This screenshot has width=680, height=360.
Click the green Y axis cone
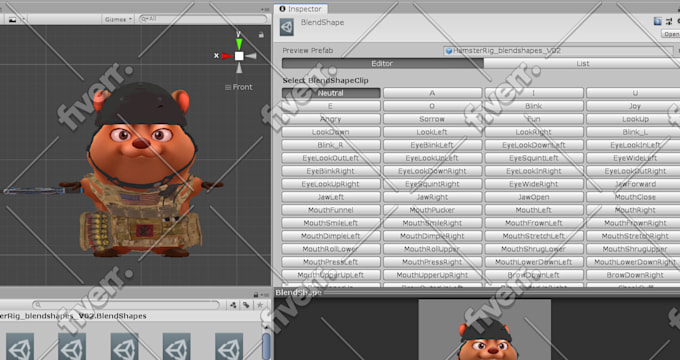[239, 43]
